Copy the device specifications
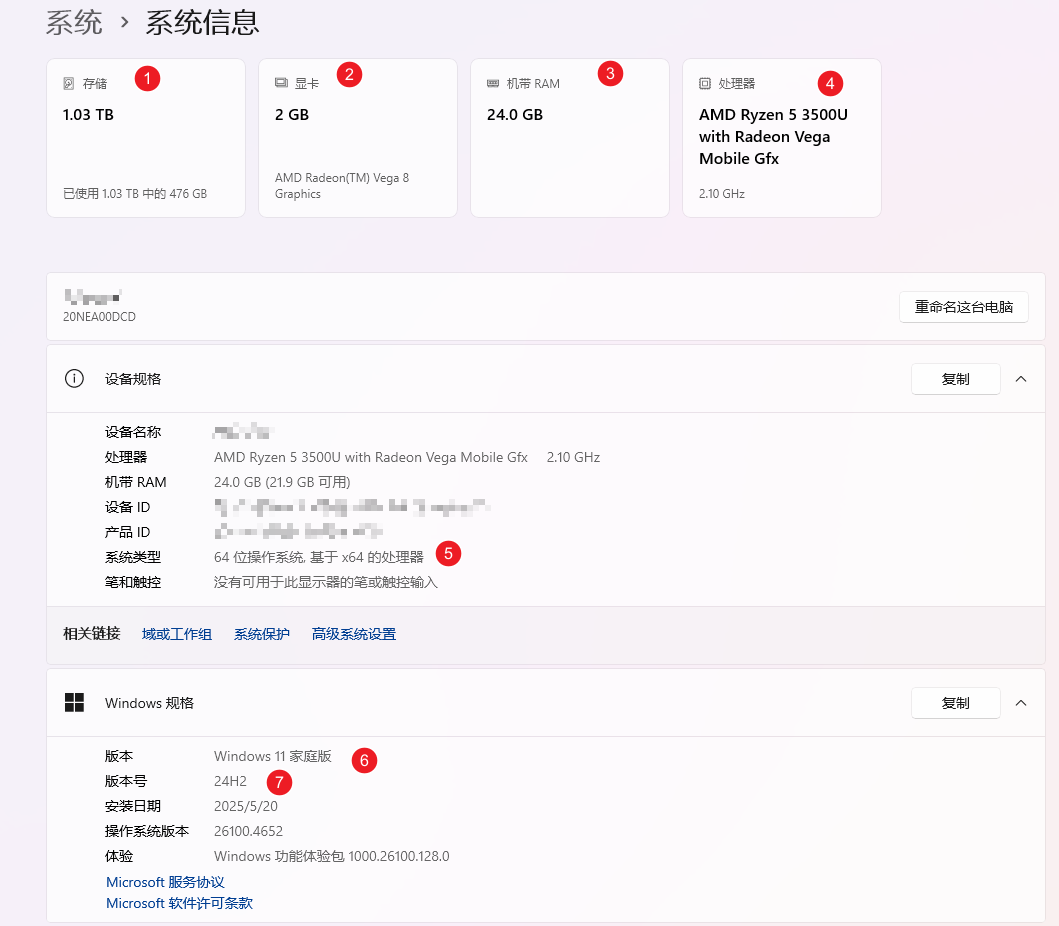 (956, 379)
